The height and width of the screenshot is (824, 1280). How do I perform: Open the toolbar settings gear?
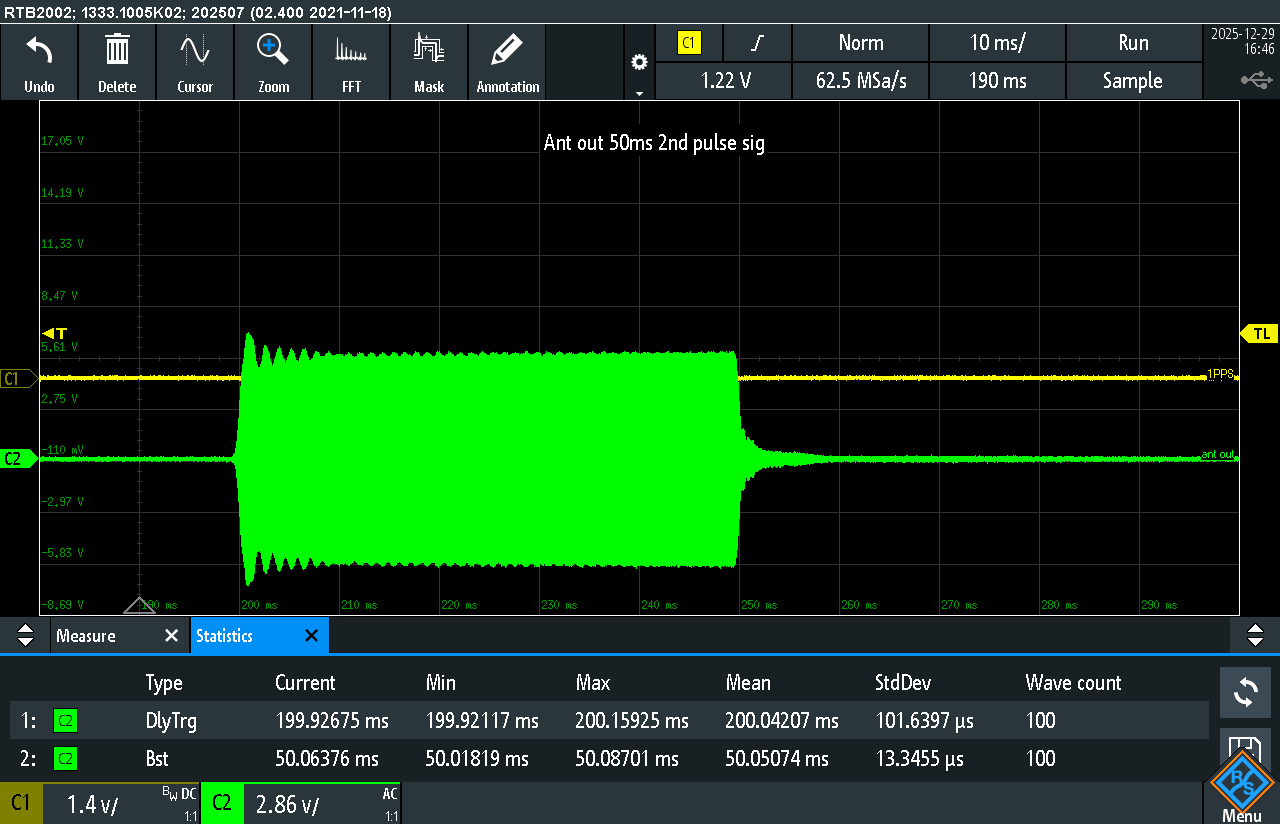coord(639,63)
